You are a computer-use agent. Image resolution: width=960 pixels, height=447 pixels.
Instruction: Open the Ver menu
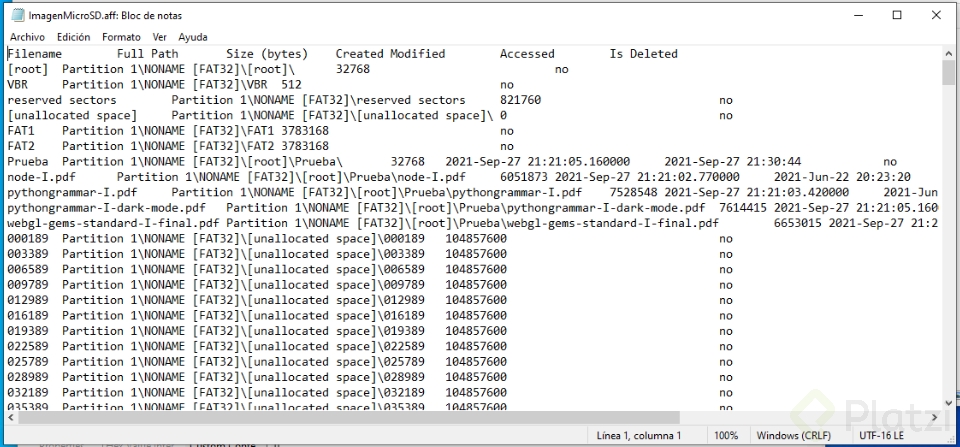click(x=160, y=36)
